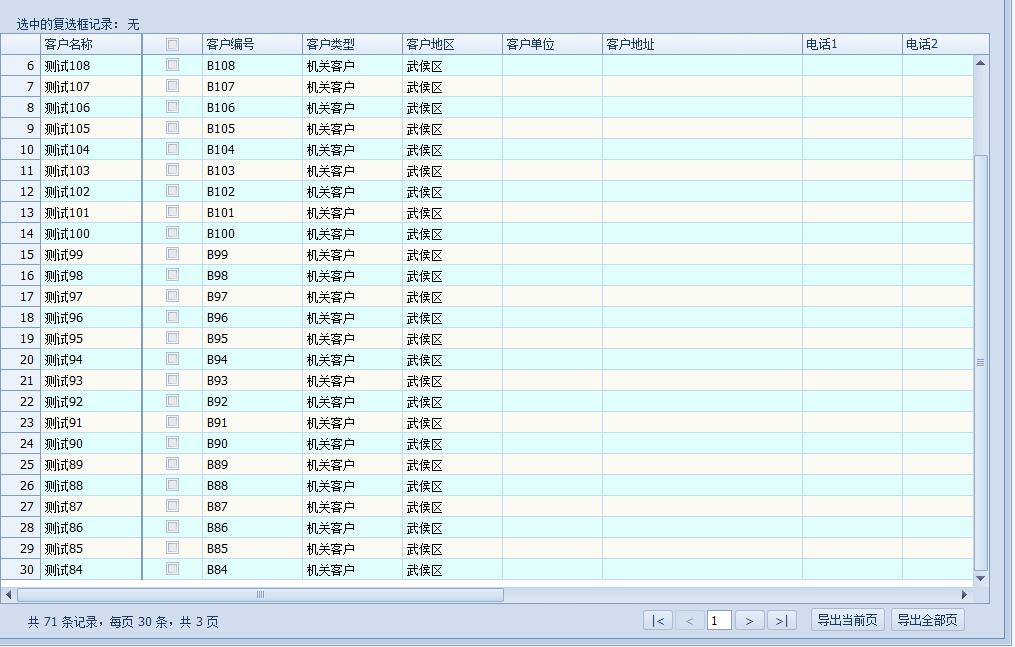Jump to the last page
Screen dimensions: 1015x647
coord(782,620)
